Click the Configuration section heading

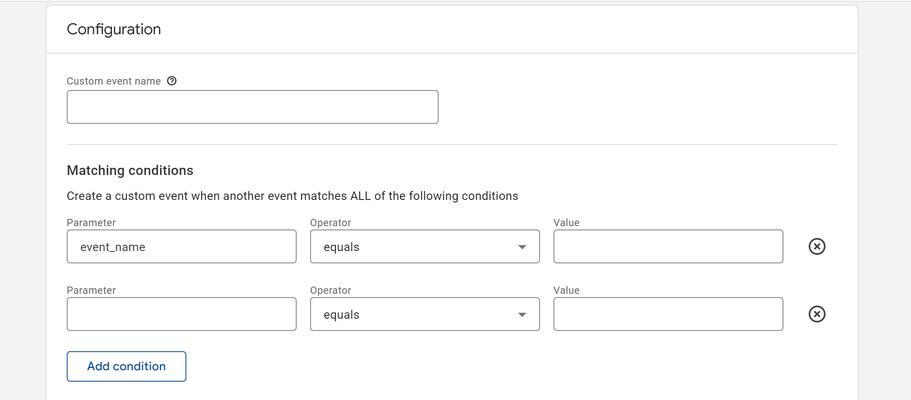tap(114, 30)
